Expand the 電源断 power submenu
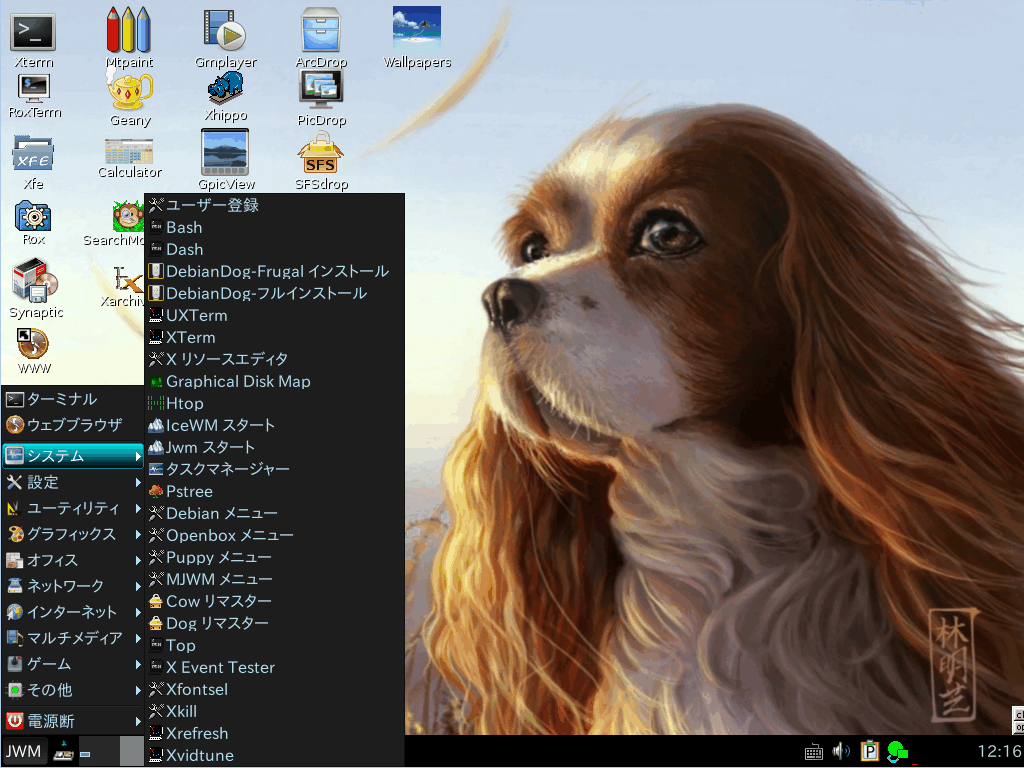The height and width of the screenshot is (768, 1024). click(x=72, y=721)
